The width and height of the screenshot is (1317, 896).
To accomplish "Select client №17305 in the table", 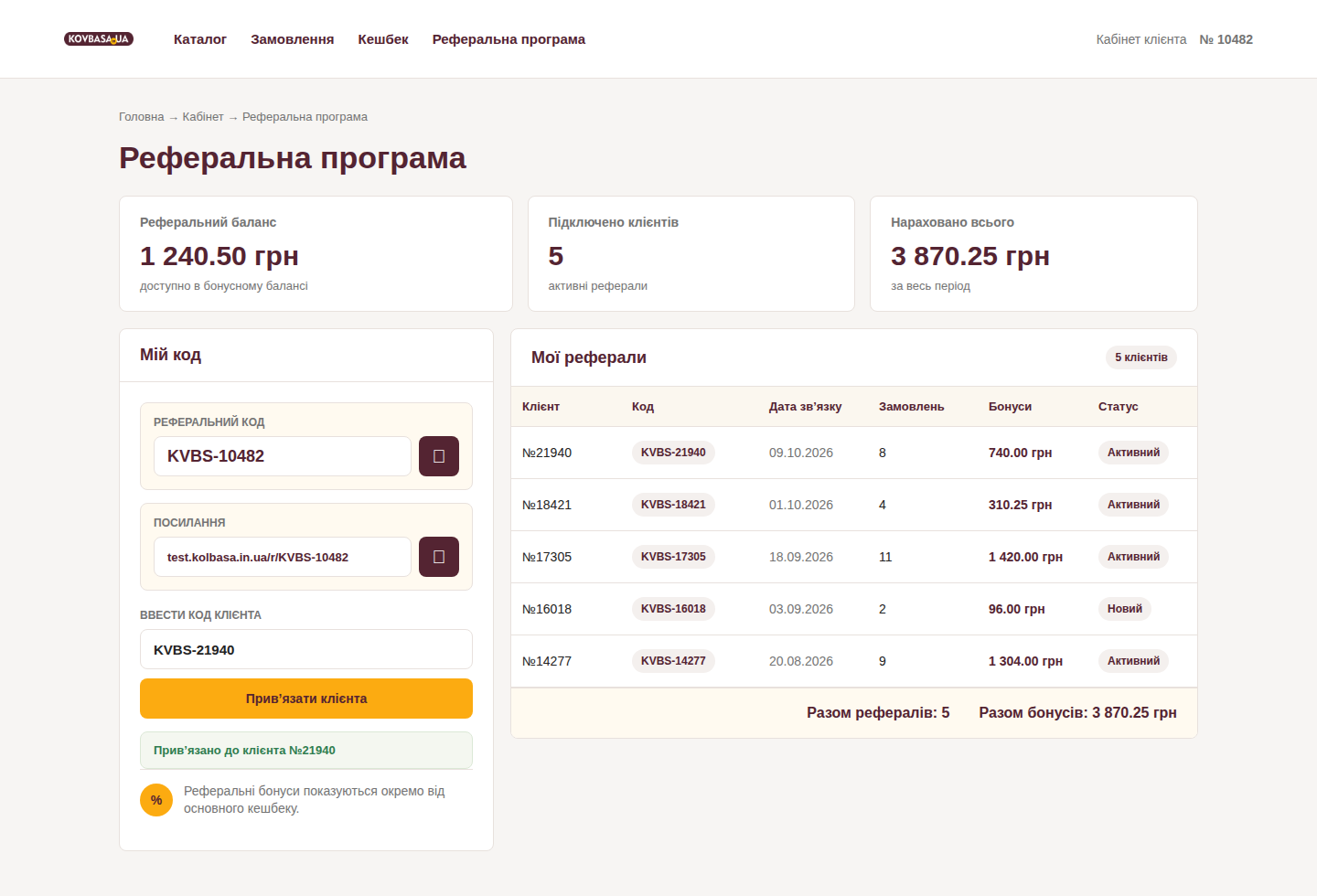I will (547, 557).
